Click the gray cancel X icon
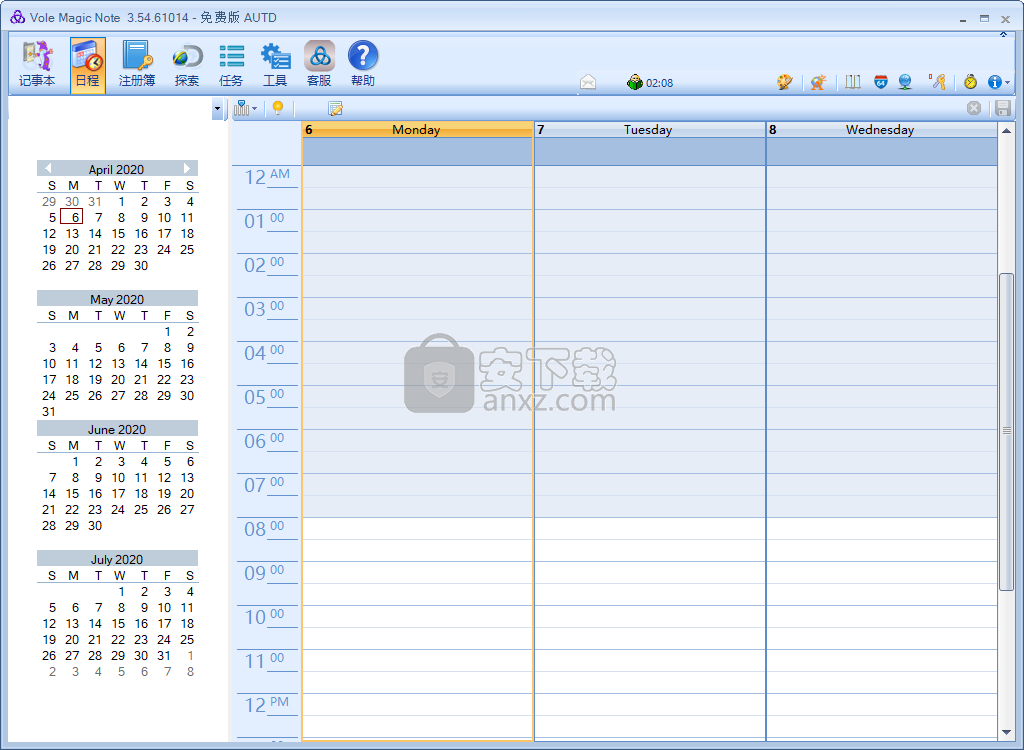This screenshot has height=750, width=1024. click(974, 108)
